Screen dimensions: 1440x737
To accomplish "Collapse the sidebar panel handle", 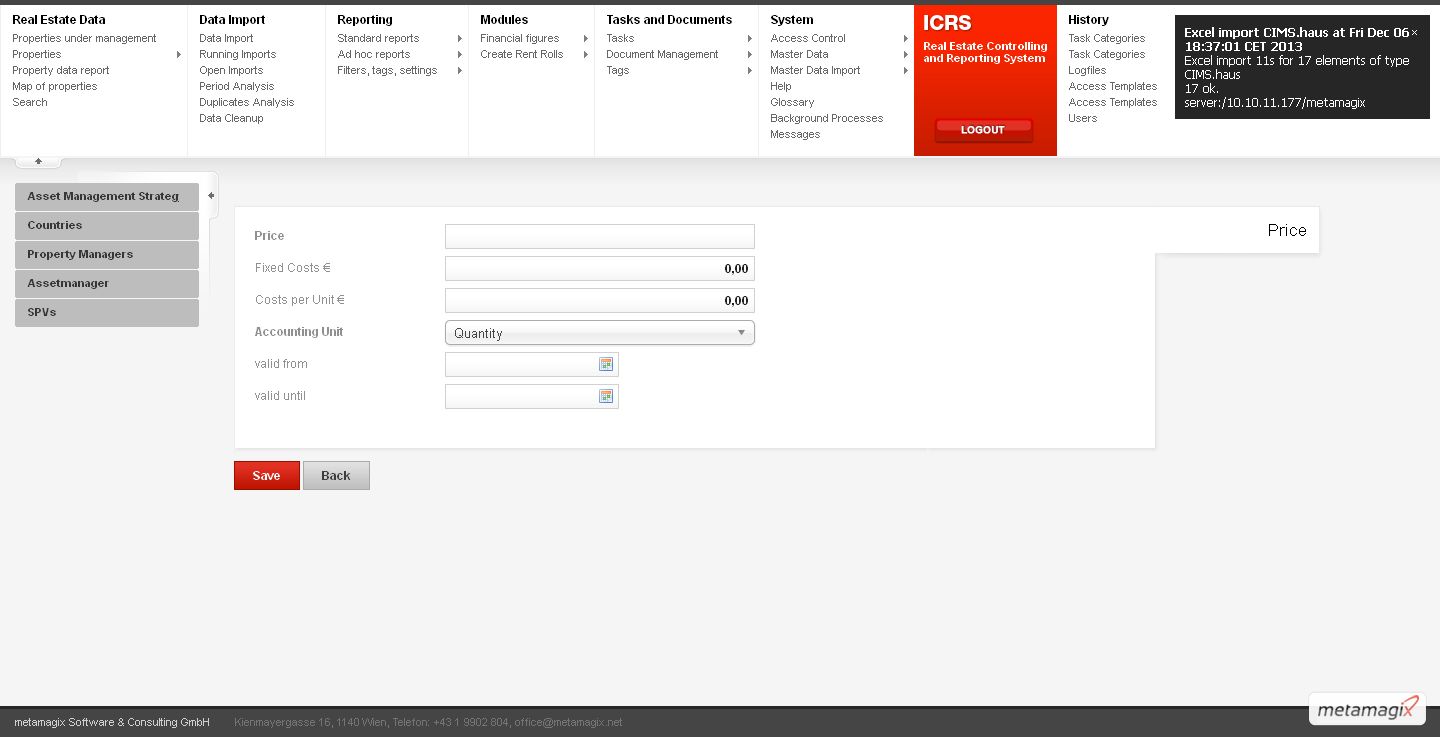I will 211,196.
